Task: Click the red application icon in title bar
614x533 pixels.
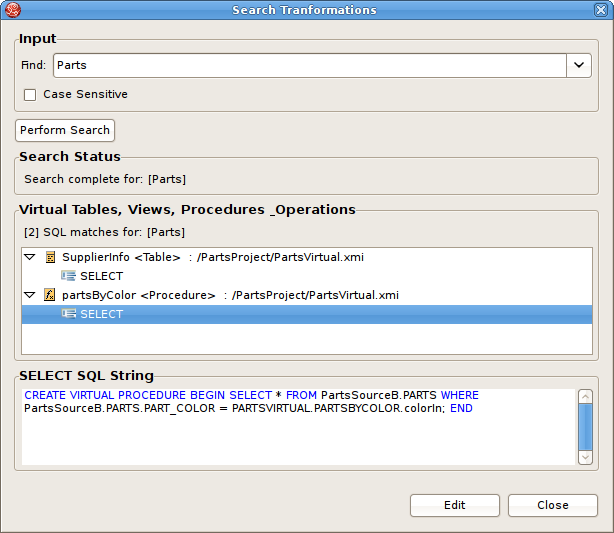Action: [13, 10]
